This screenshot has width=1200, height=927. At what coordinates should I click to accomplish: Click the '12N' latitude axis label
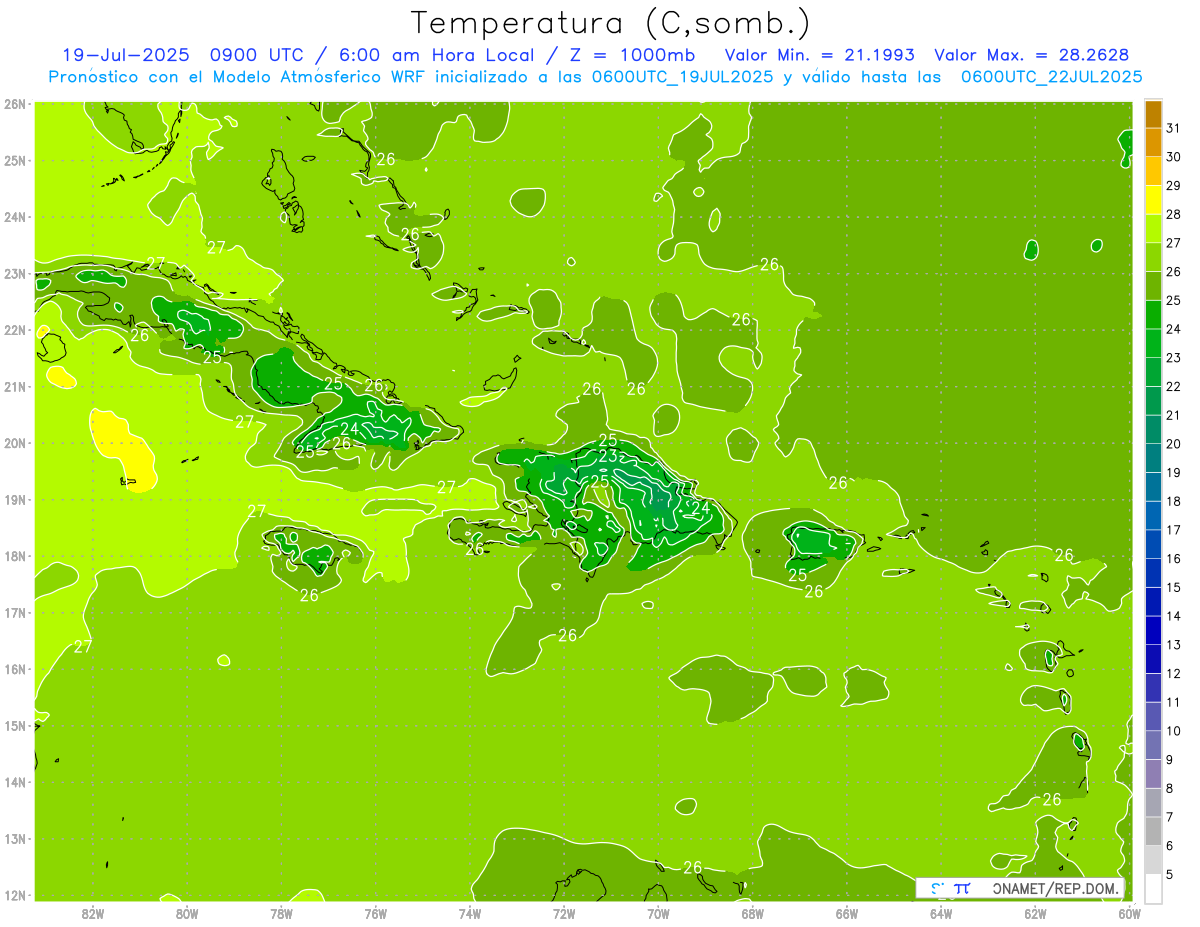[x=14, y=895]
